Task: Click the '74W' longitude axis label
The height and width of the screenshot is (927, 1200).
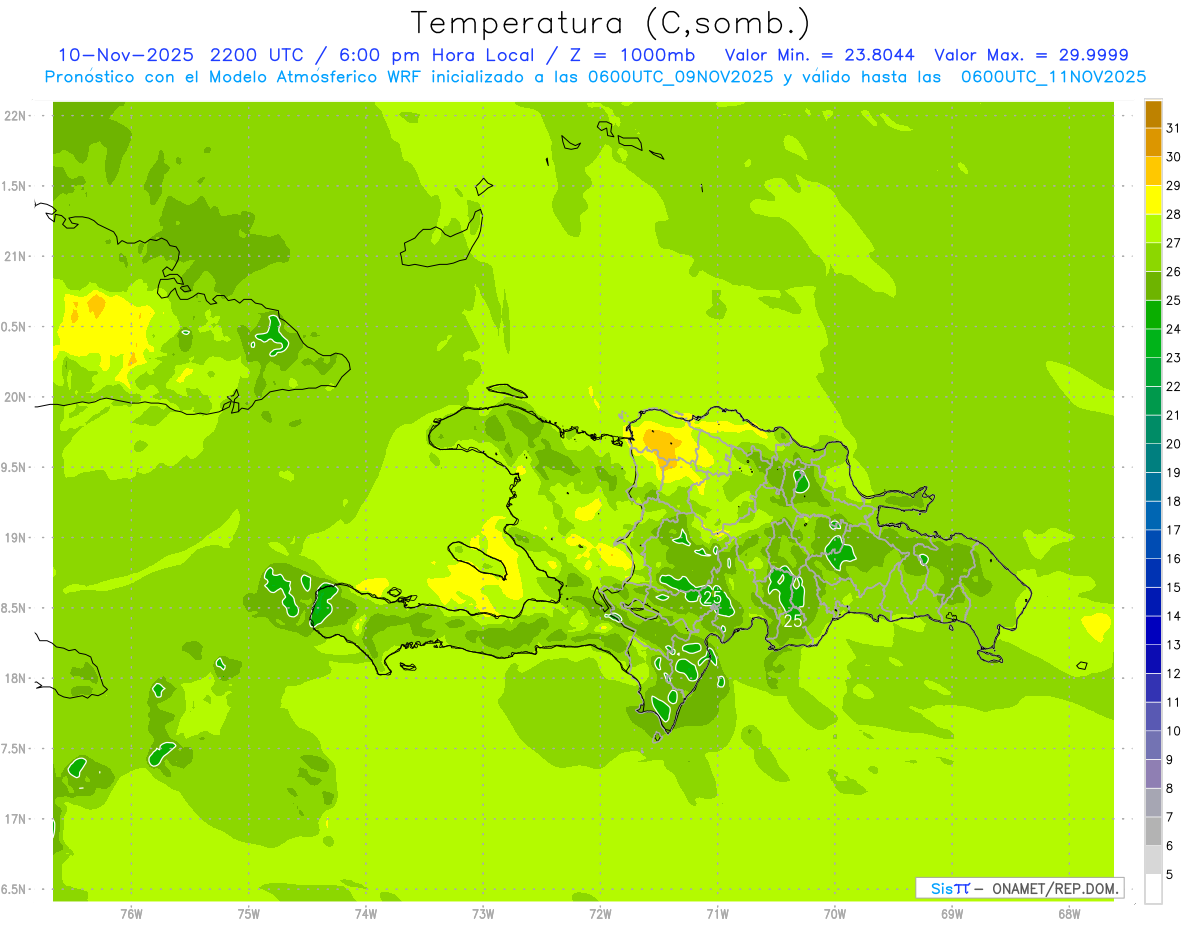Action: coord(366,915)
